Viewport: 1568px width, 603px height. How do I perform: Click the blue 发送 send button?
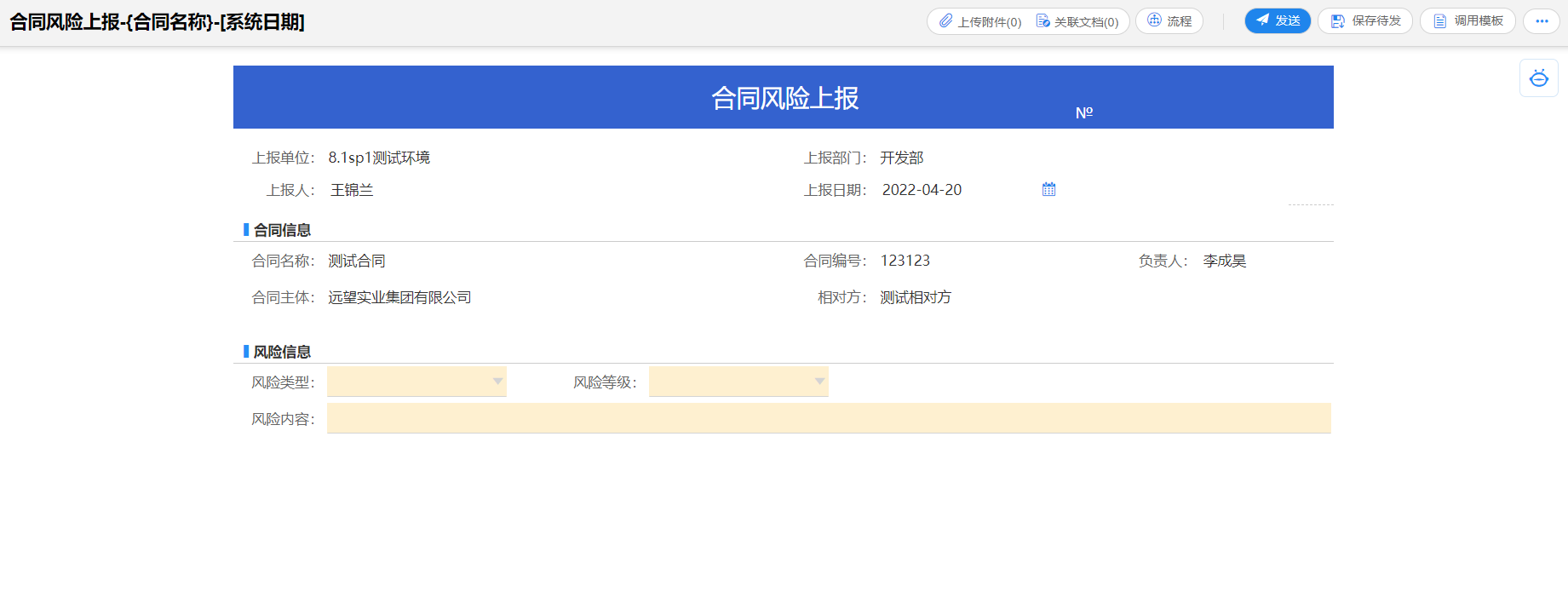(x=1278, y=21)
